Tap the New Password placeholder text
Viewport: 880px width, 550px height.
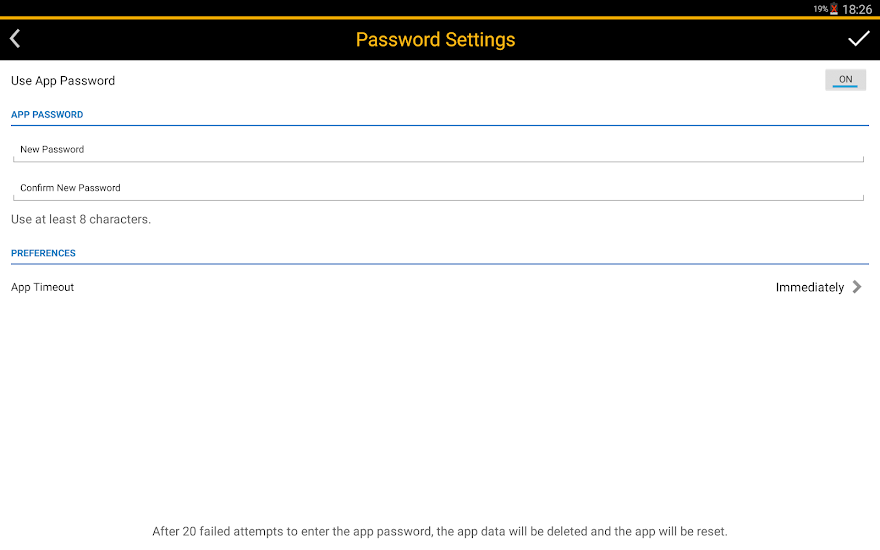pyautogui.click(x=52, y=149)
